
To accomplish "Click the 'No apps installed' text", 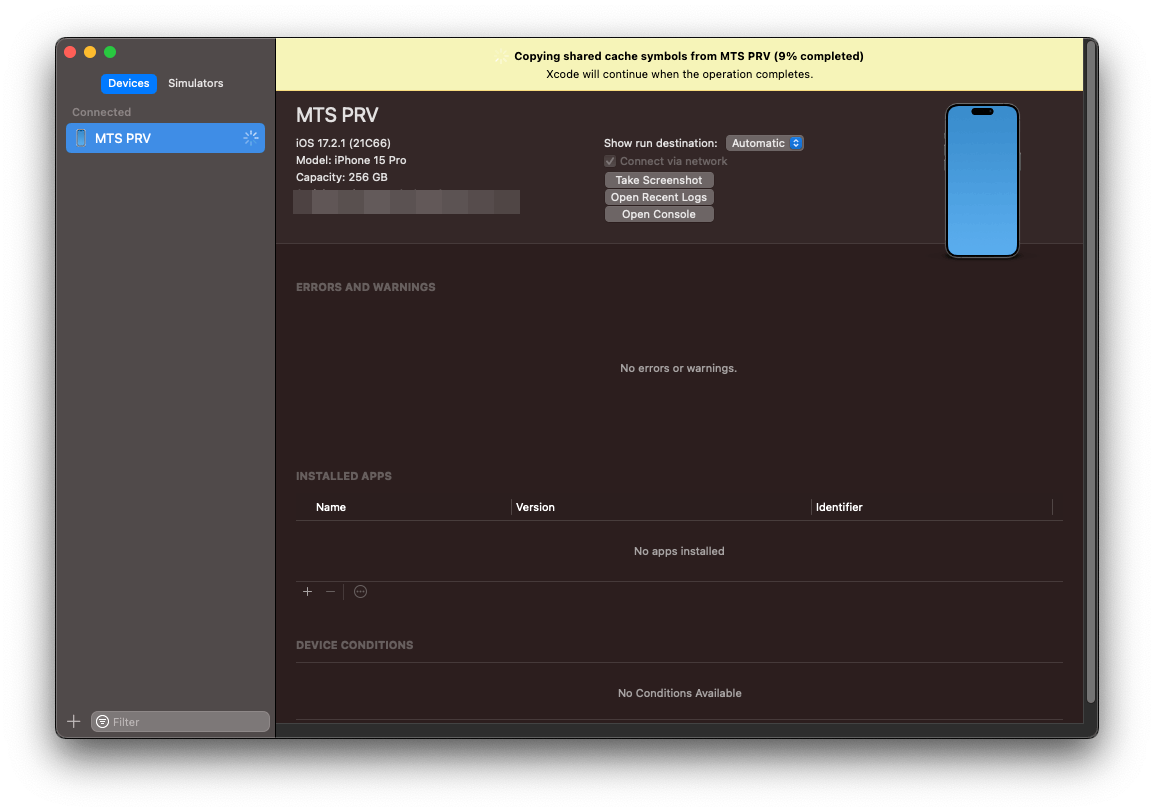I will [x=679, y=551].
